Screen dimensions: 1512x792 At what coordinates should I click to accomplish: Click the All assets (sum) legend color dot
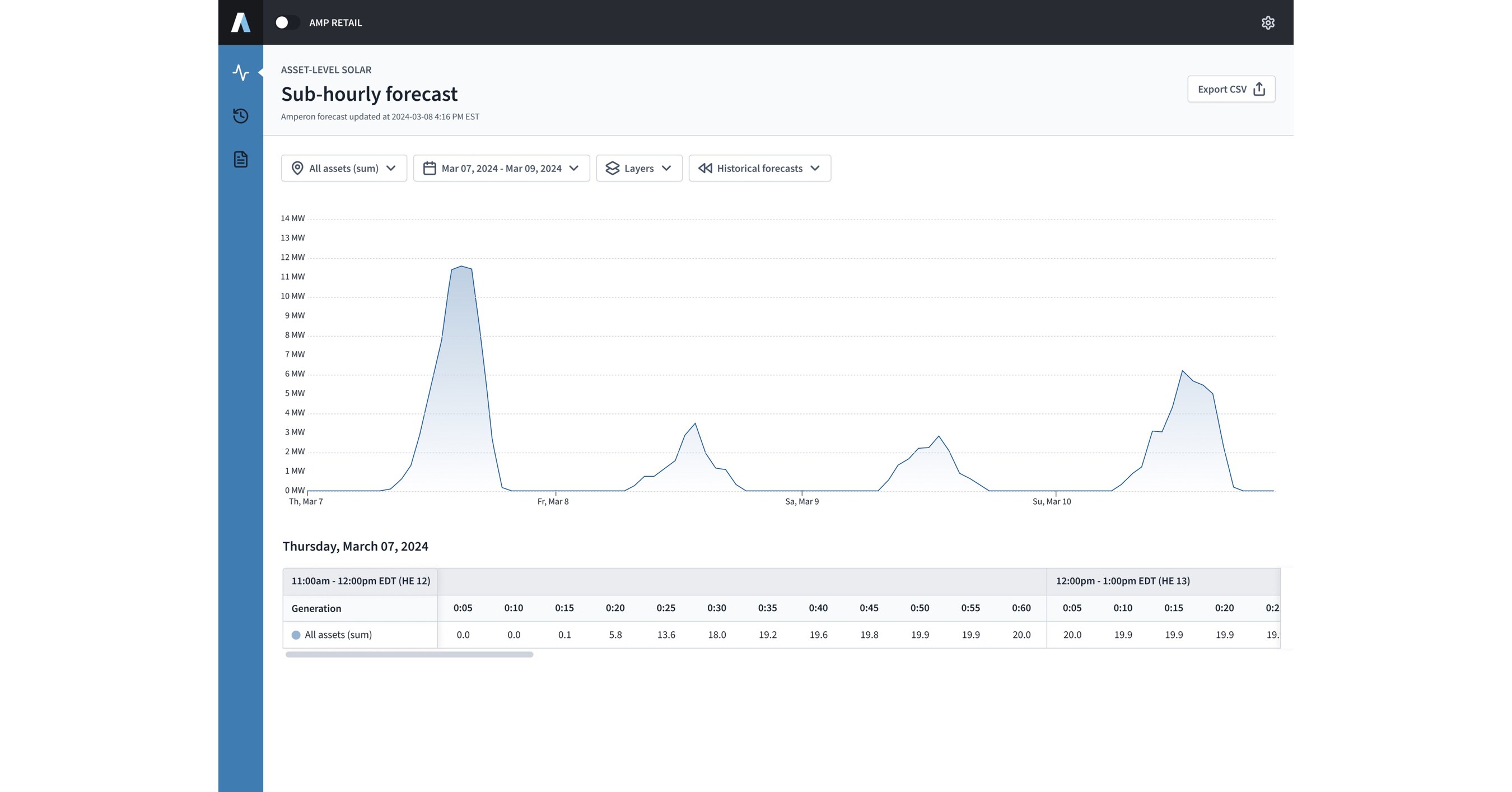pos(296,635)
